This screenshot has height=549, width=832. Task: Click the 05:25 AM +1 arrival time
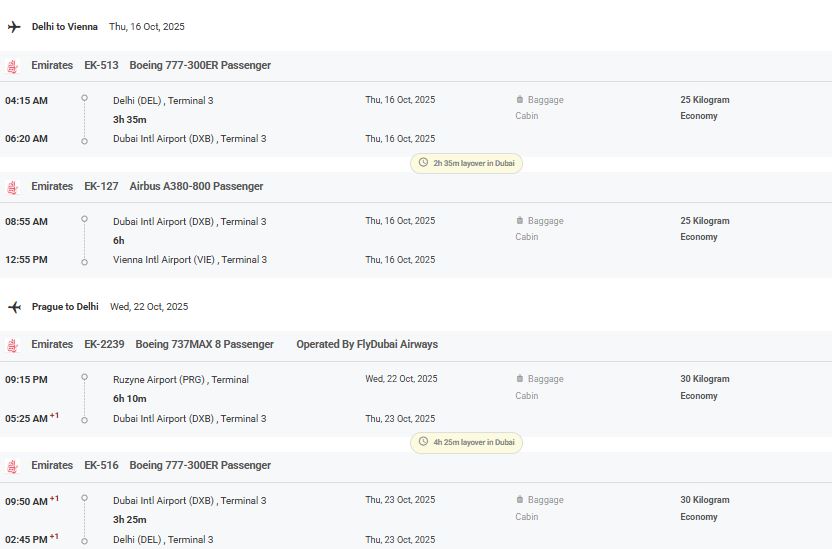pos(32,417)
